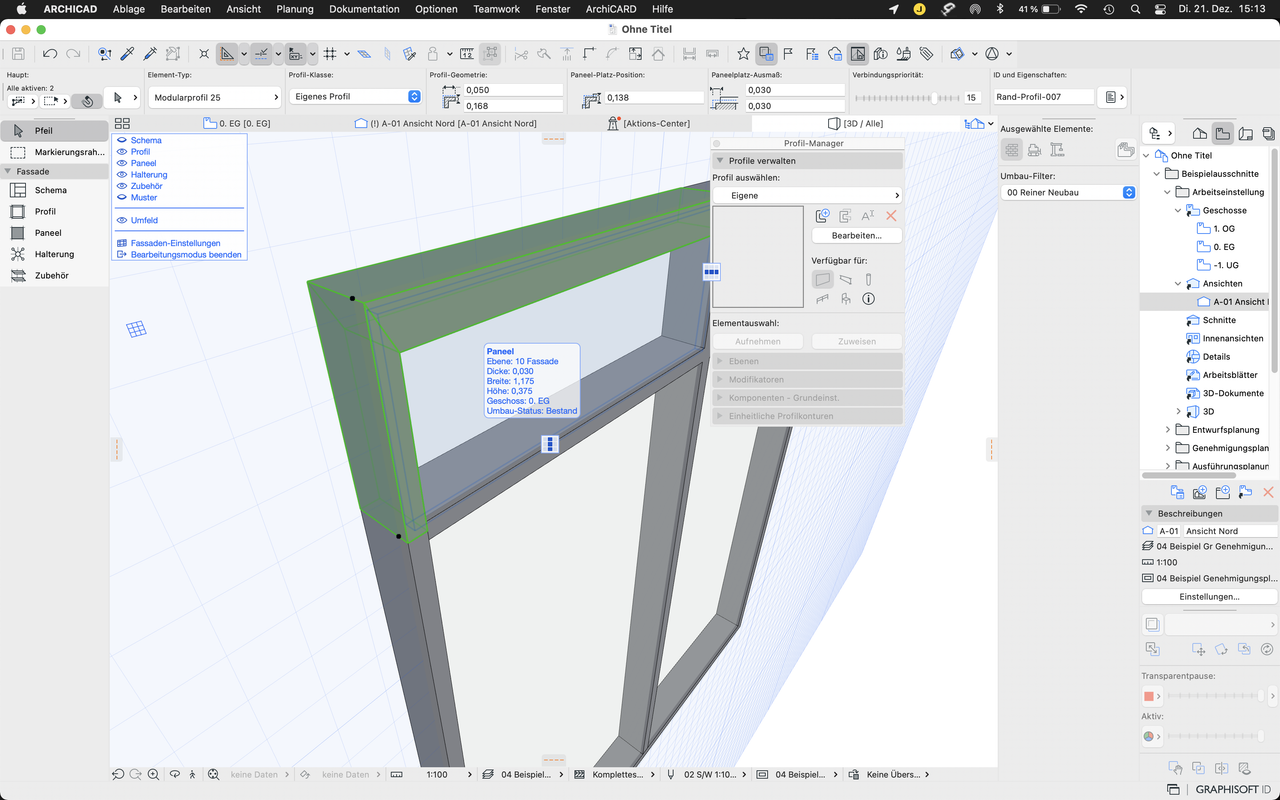This screenshot has height=800, width=1280.
Task: Click the macOS Wi-Fi status icon
Action: pyautogui.click(x=1080, y=9)
